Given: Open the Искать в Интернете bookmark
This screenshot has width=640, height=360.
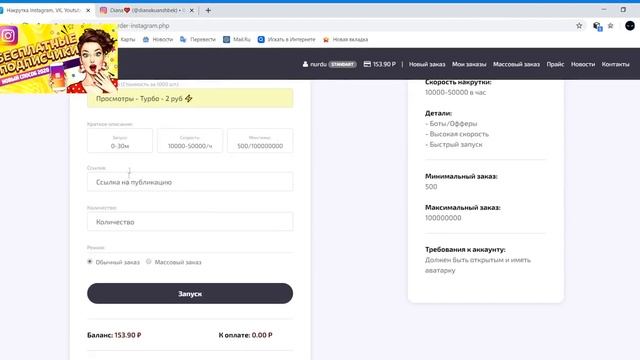Looking at the screenshot, I should [x=287, y=40].
